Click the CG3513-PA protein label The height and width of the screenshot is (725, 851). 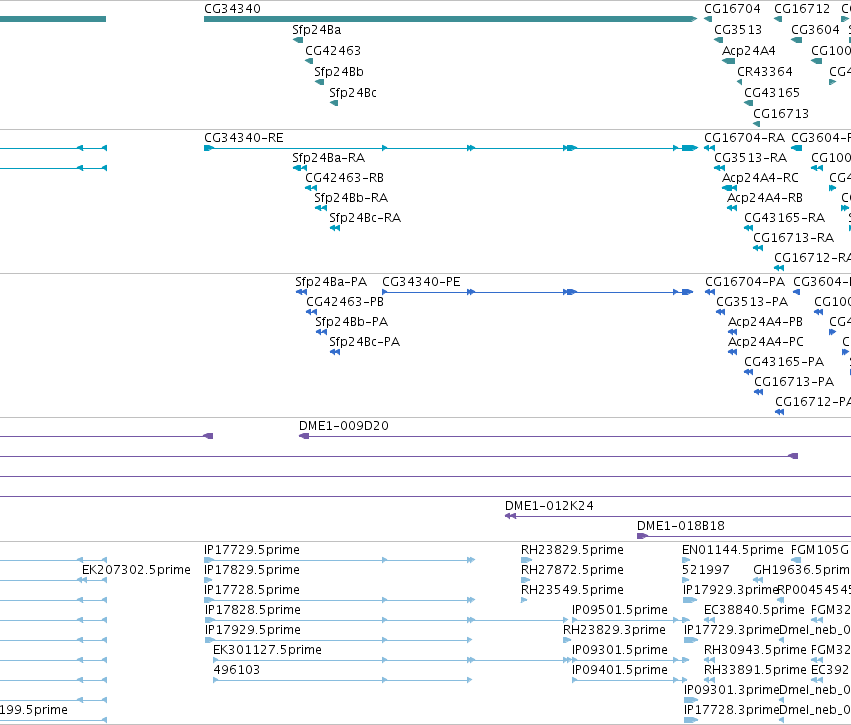coord(752,302)
